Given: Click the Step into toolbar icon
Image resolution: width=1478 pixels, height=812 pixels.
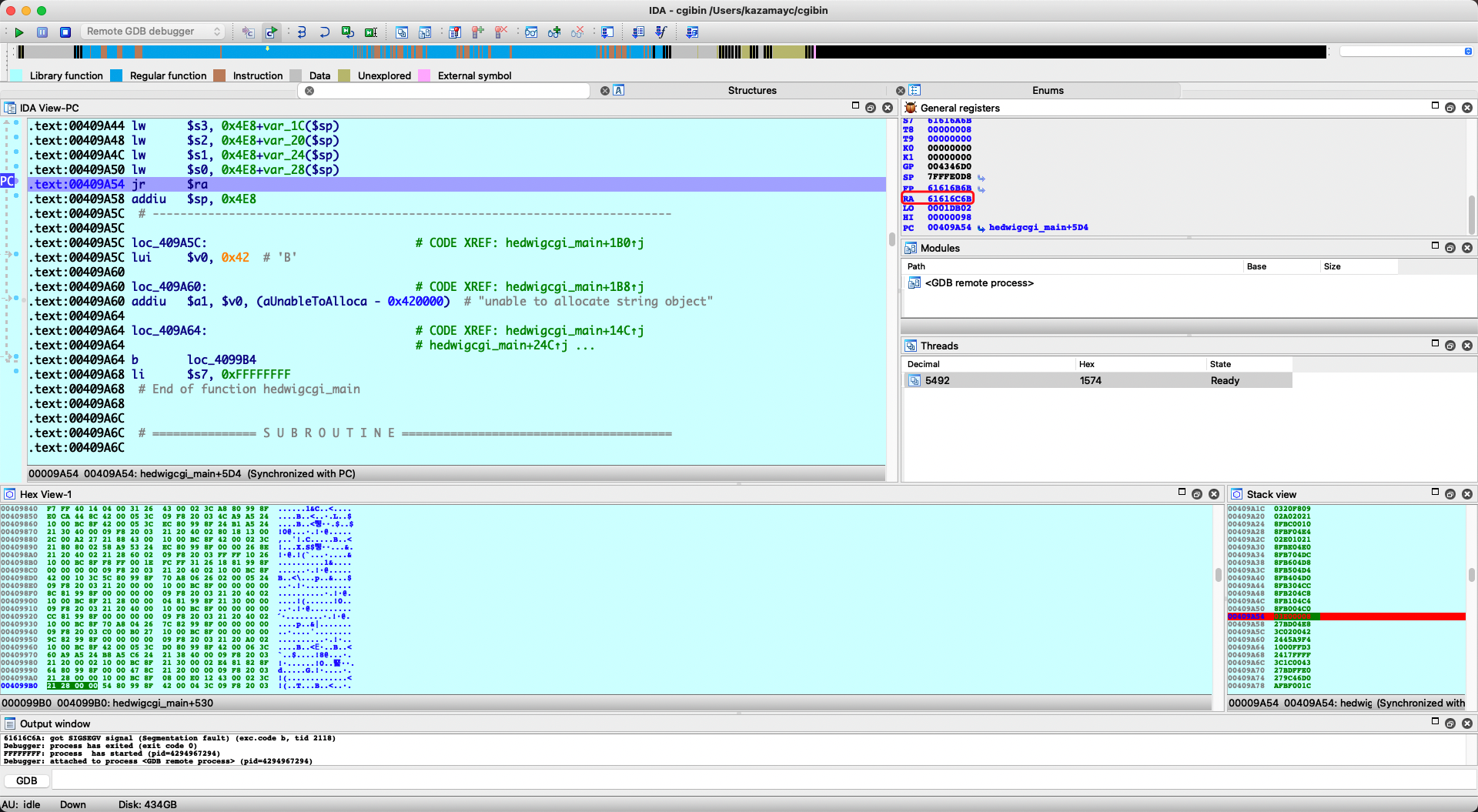Looking at the screenshot, I should click(302, 32).
